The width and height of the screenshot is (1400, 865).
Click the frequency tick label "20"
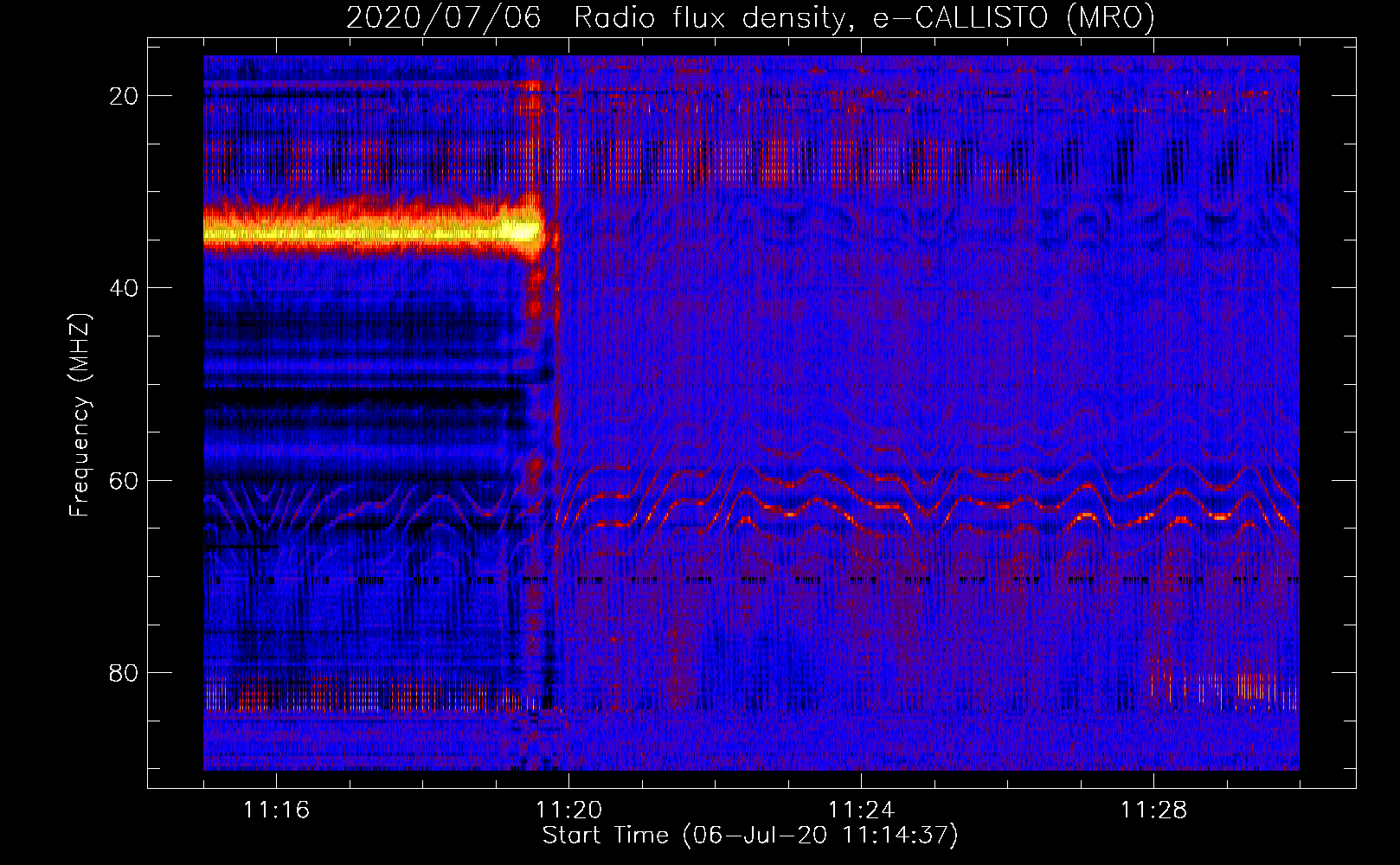click(125, 96)
